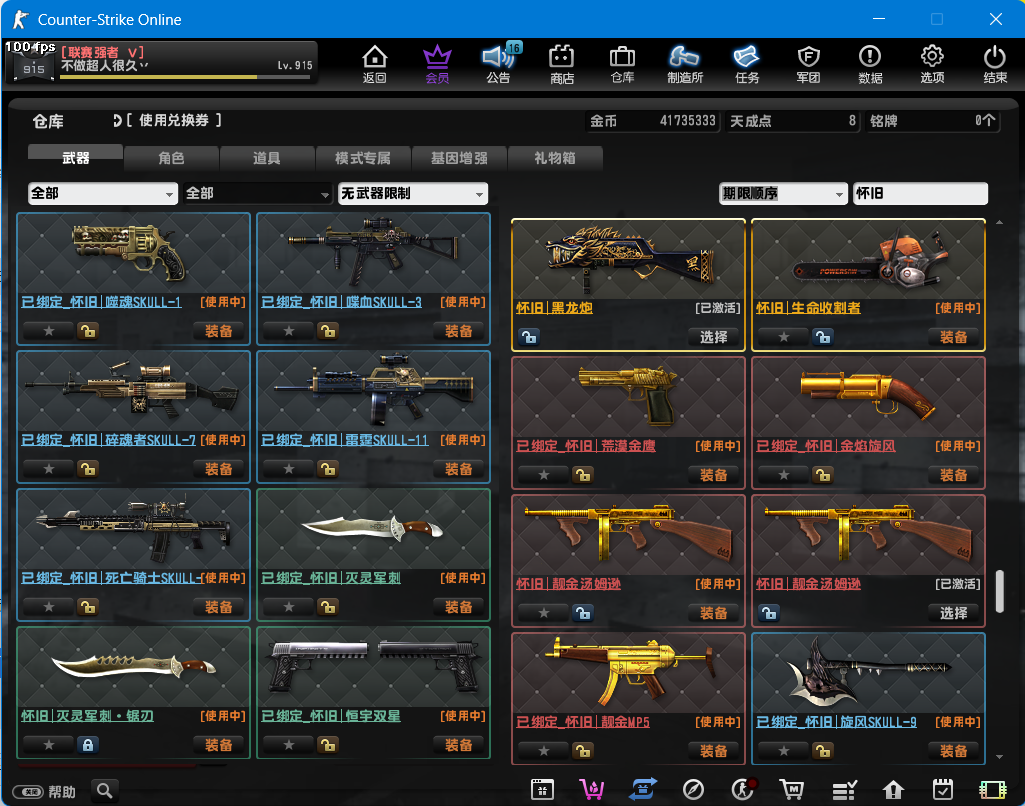Open the 军团 clan shield icon
Image resolution: width=1025 pixels, height=806 pixels.
[x=808, y=64]
